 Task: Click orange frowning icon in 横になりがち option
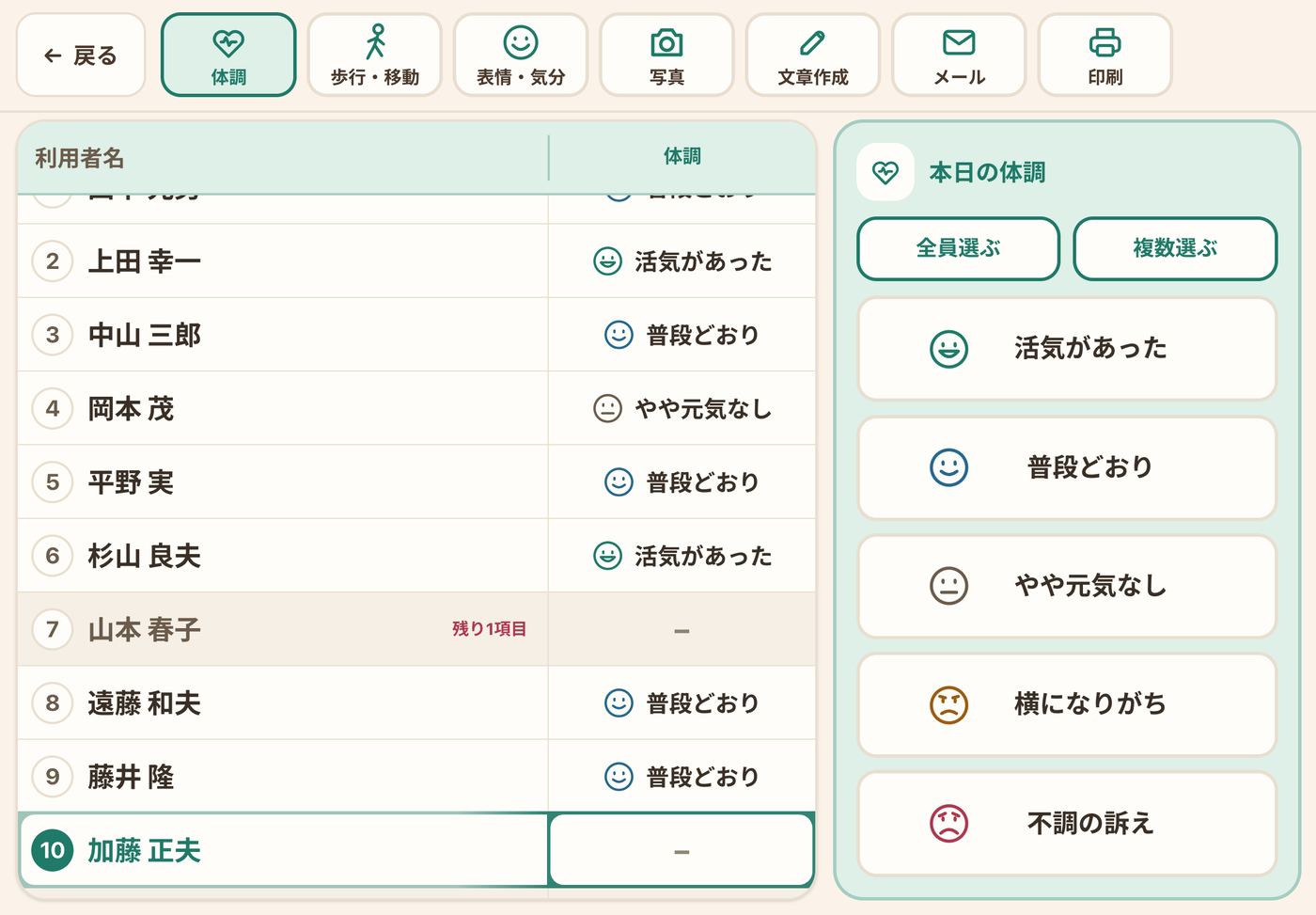pos(949,704)
